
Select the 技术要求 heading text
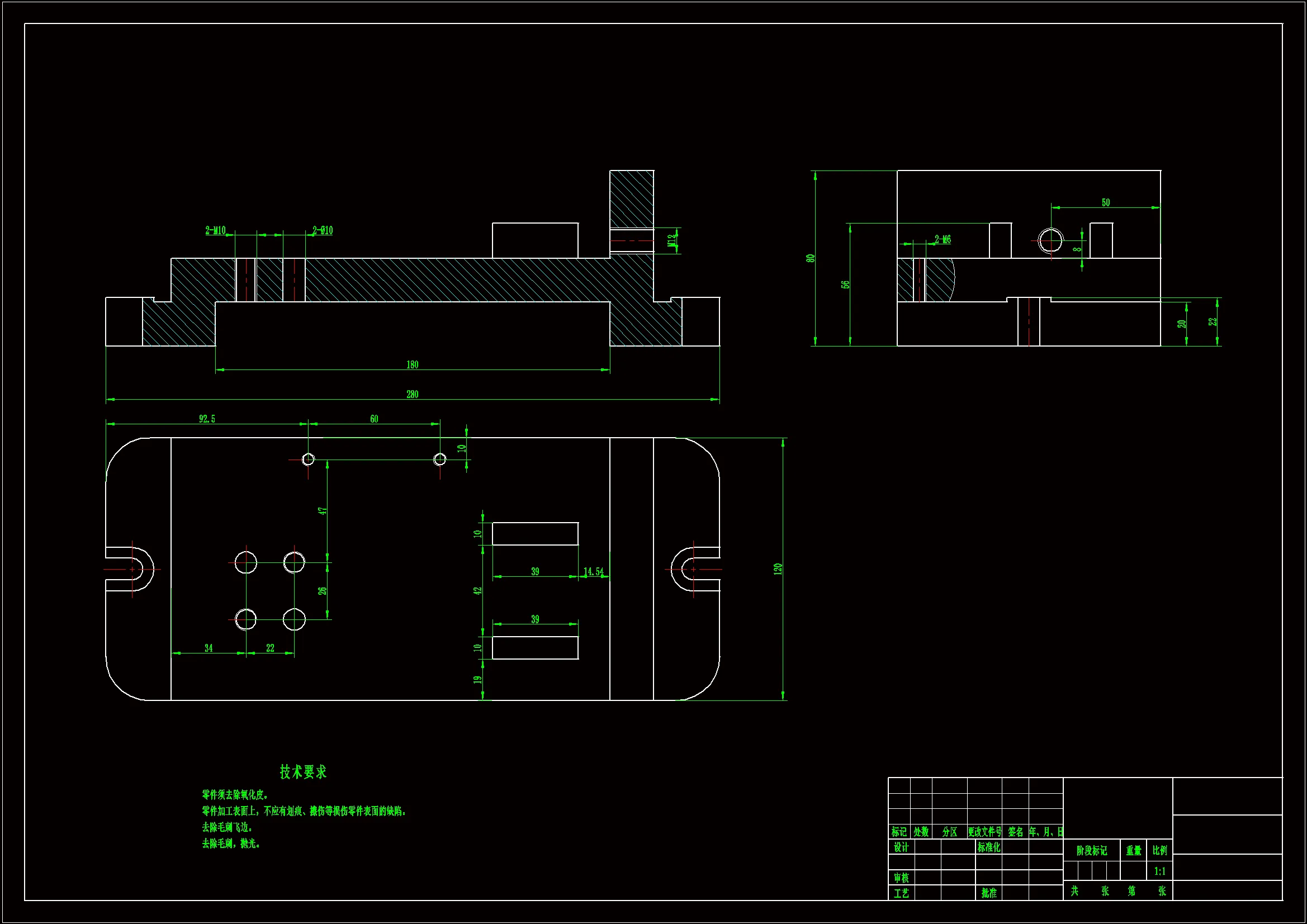point(303,772)
